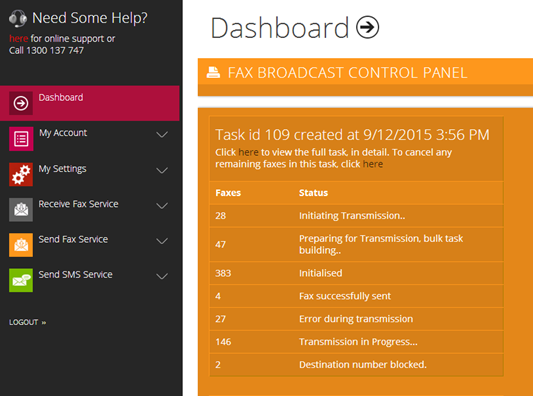Click the My Settings gears icon
The height and width of the screenshot is (396, 533).
coord(21,174)
